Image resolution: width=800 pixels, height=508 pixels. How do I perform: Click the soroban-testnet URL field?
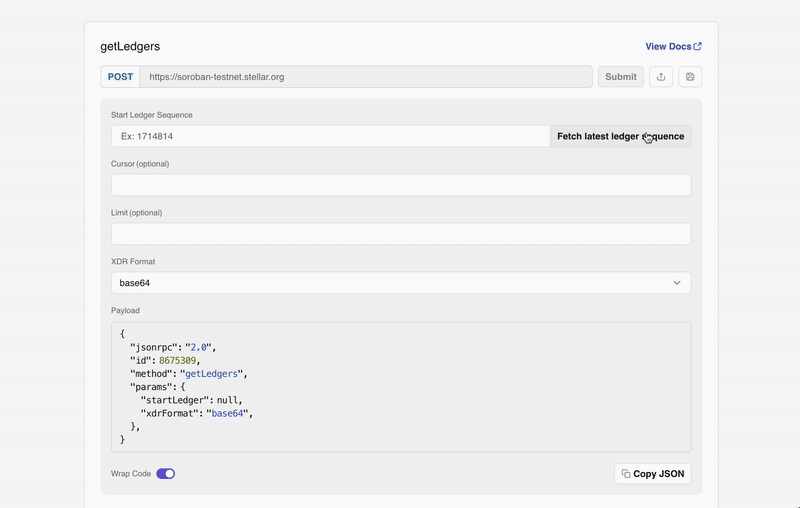tap(365, 77)
